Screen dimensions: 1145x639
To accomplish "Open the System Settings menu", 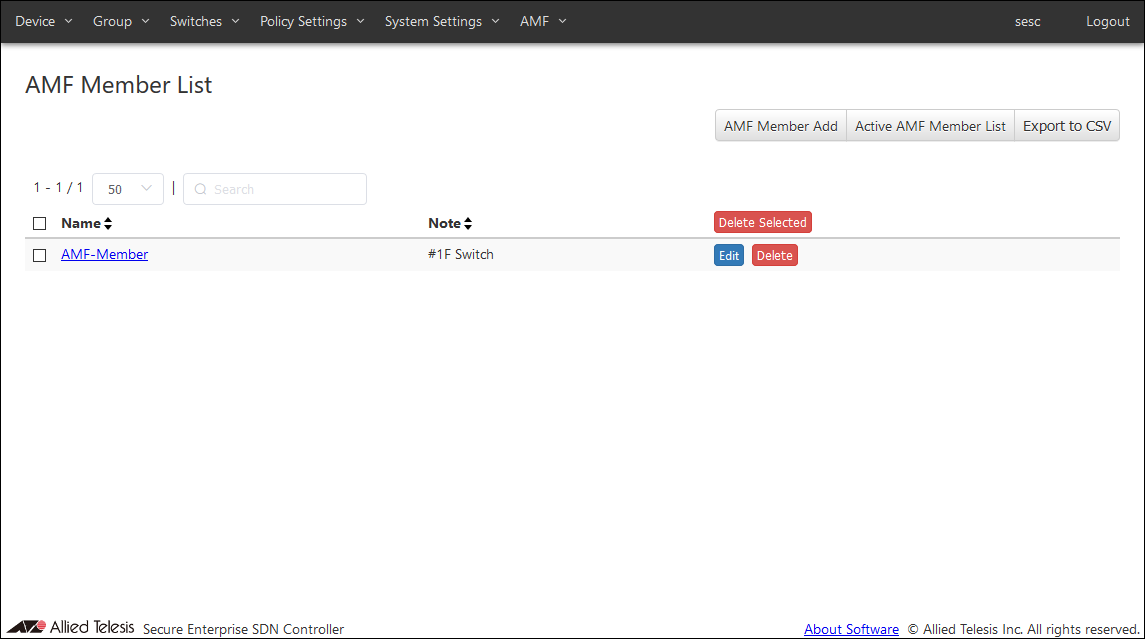I will pos(441,21).
